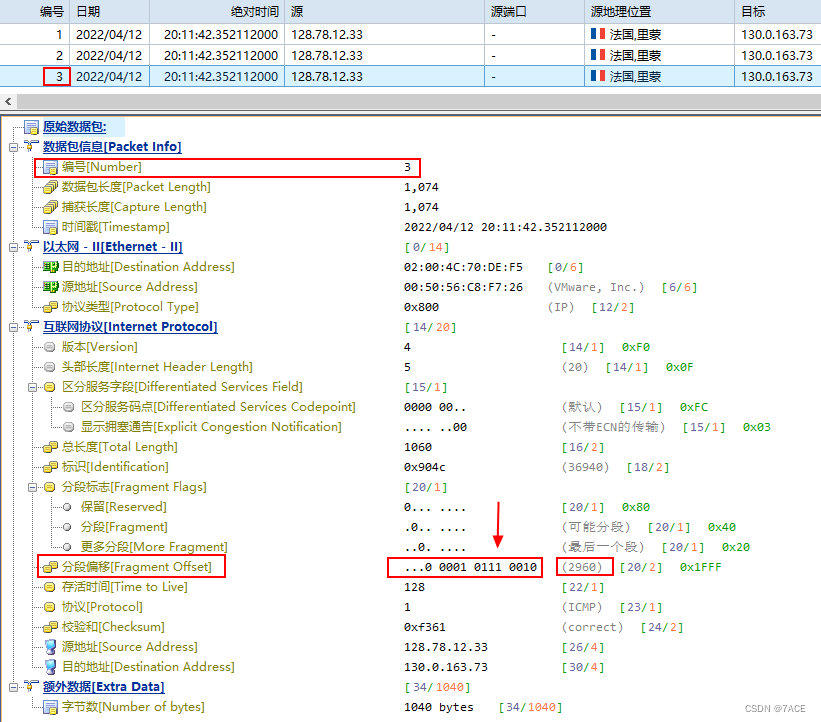Sort by the 源地理位置 column header
Viewport: 821px width, 722px height.
[660, 12]
